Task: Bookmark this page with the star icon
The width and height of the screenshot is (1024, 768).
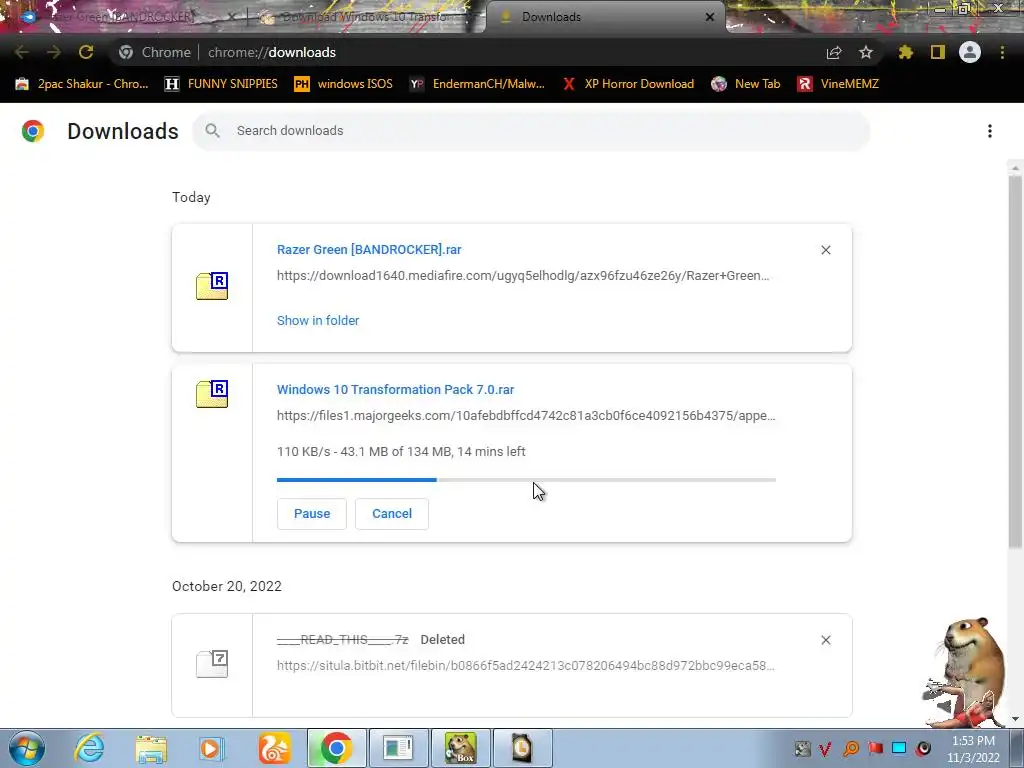Action: click(x=866, y=52)
